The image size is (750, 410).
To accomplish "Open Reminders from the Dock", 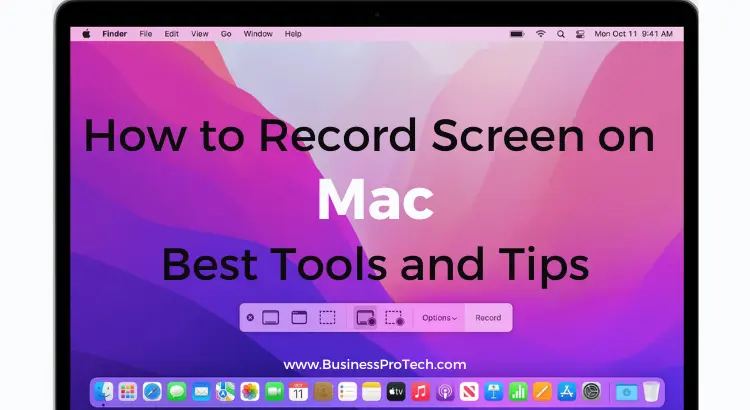I will click(347, 392).
